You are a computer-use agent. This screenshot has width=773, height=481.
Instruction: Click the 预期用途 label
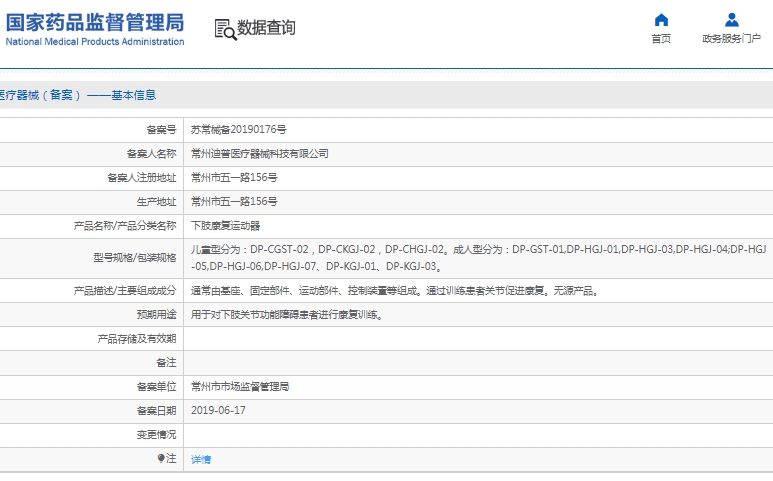pyautogui.click(x=156, y=314)
